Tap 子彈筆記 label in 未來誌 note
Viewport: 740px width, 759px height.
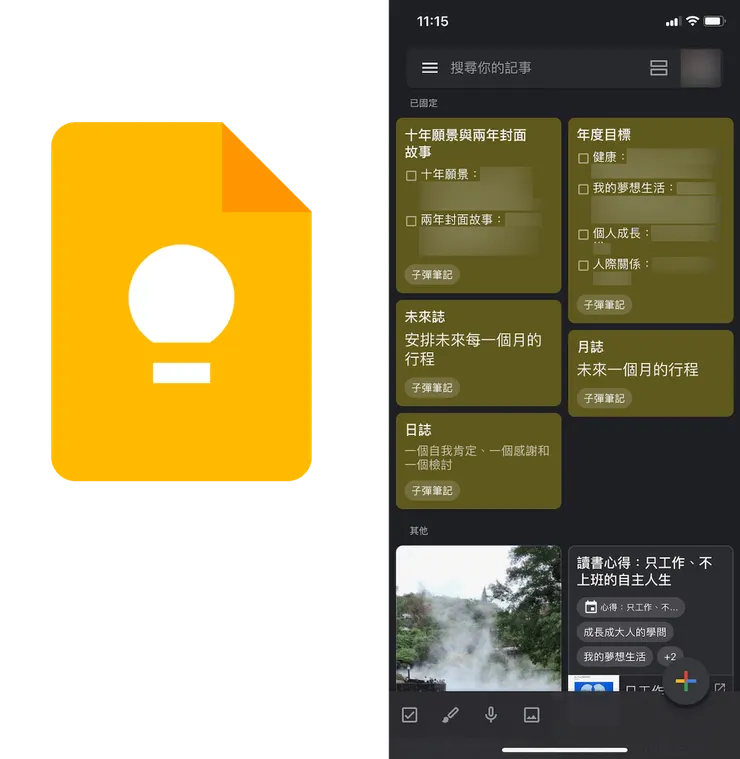432,387
